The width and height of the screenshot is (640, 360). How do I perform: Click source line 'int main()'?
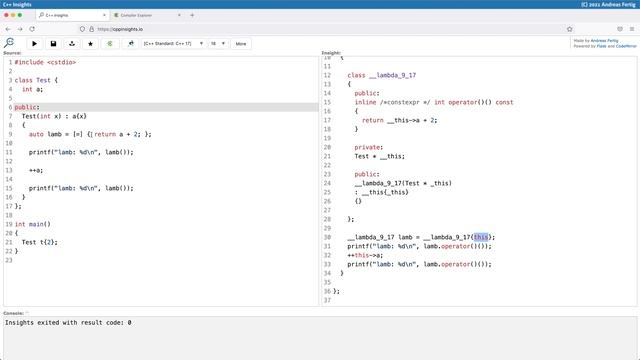[33, 224]
